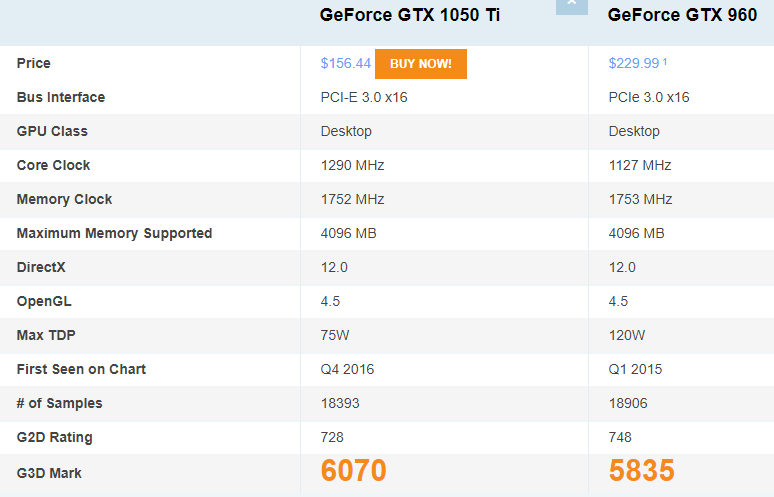Select the Bus Interface row label
The height and width of the screenshot is (497, 774).
click(61, 97)
